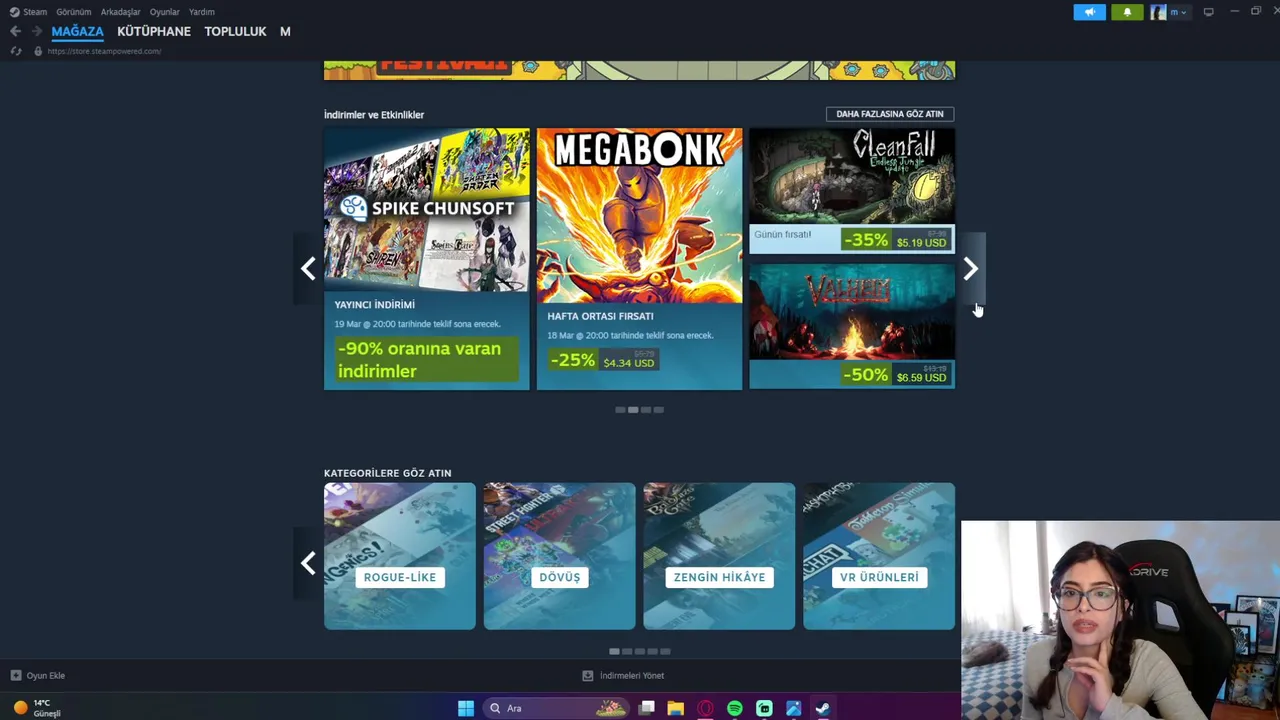The height and width of the screenshot is (720, 1280).
Task: Click Daha Fazlasına Göz Atın button
Action: point(890,114)
